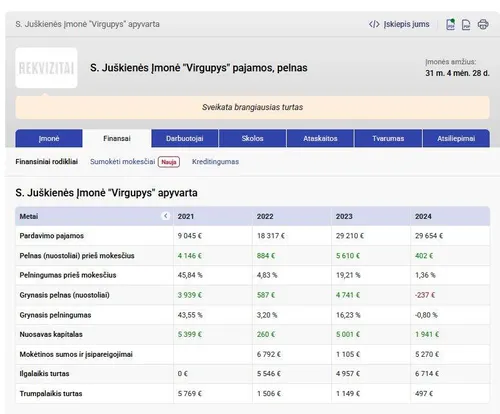The height and width of the screenshot is (414, 500).
Task: Click Nuosavas kapitalas row label
Action: pos(51,334)
